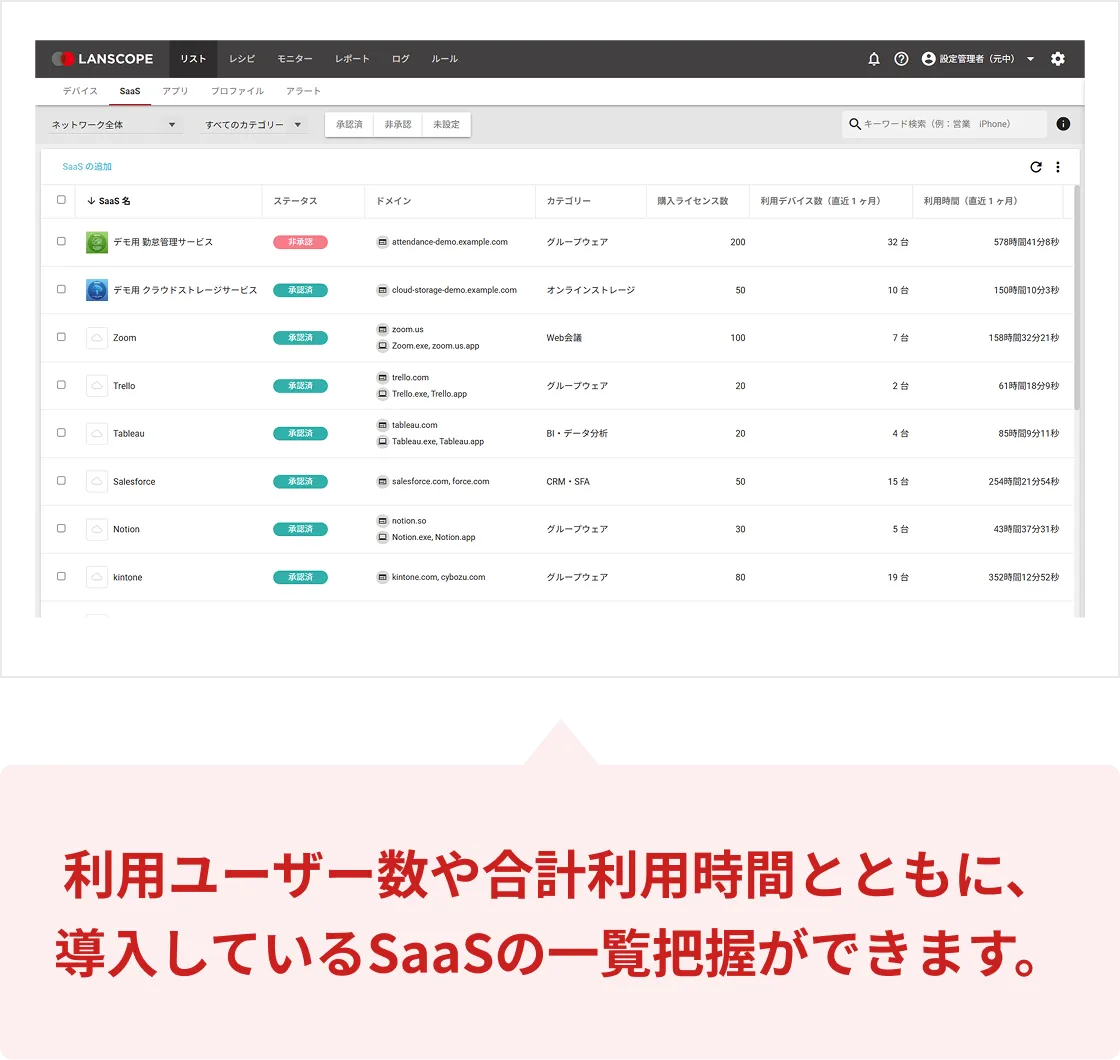
Task: Select the SaaS tab
Action: tap(130, 91)
